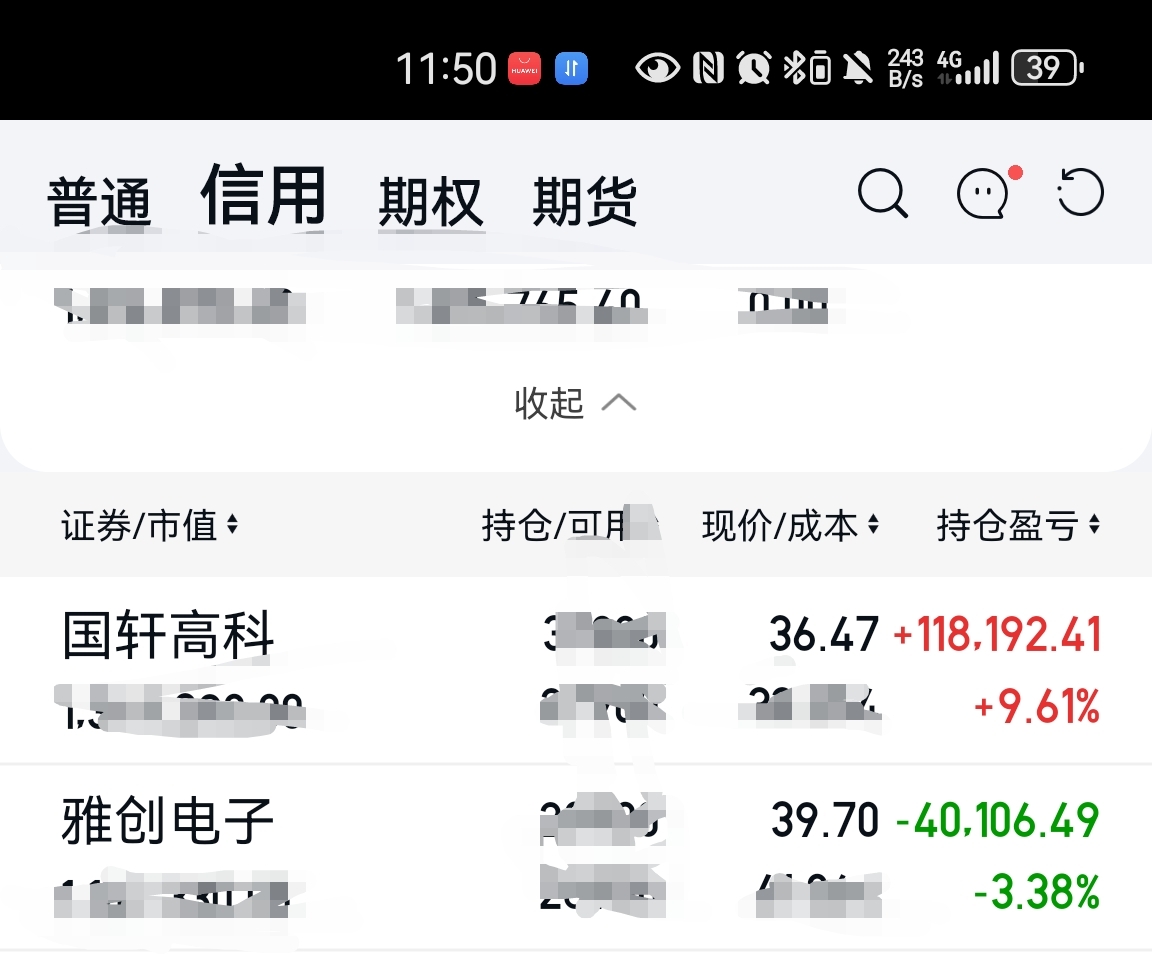Tap the 持仓/可用 column header
This screenshot has height=963, width=1152.
click(x=570, y=525)
